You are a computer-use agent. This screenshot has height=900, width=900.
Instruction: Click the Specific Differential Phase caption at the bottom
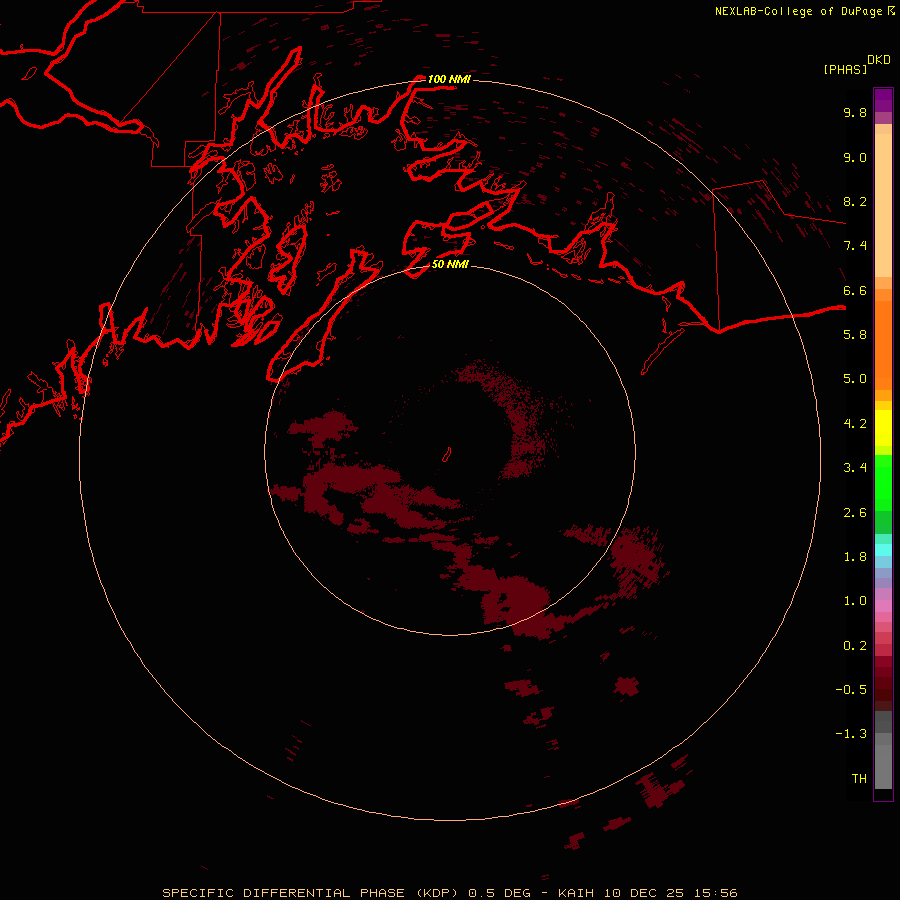coord(450,893)
